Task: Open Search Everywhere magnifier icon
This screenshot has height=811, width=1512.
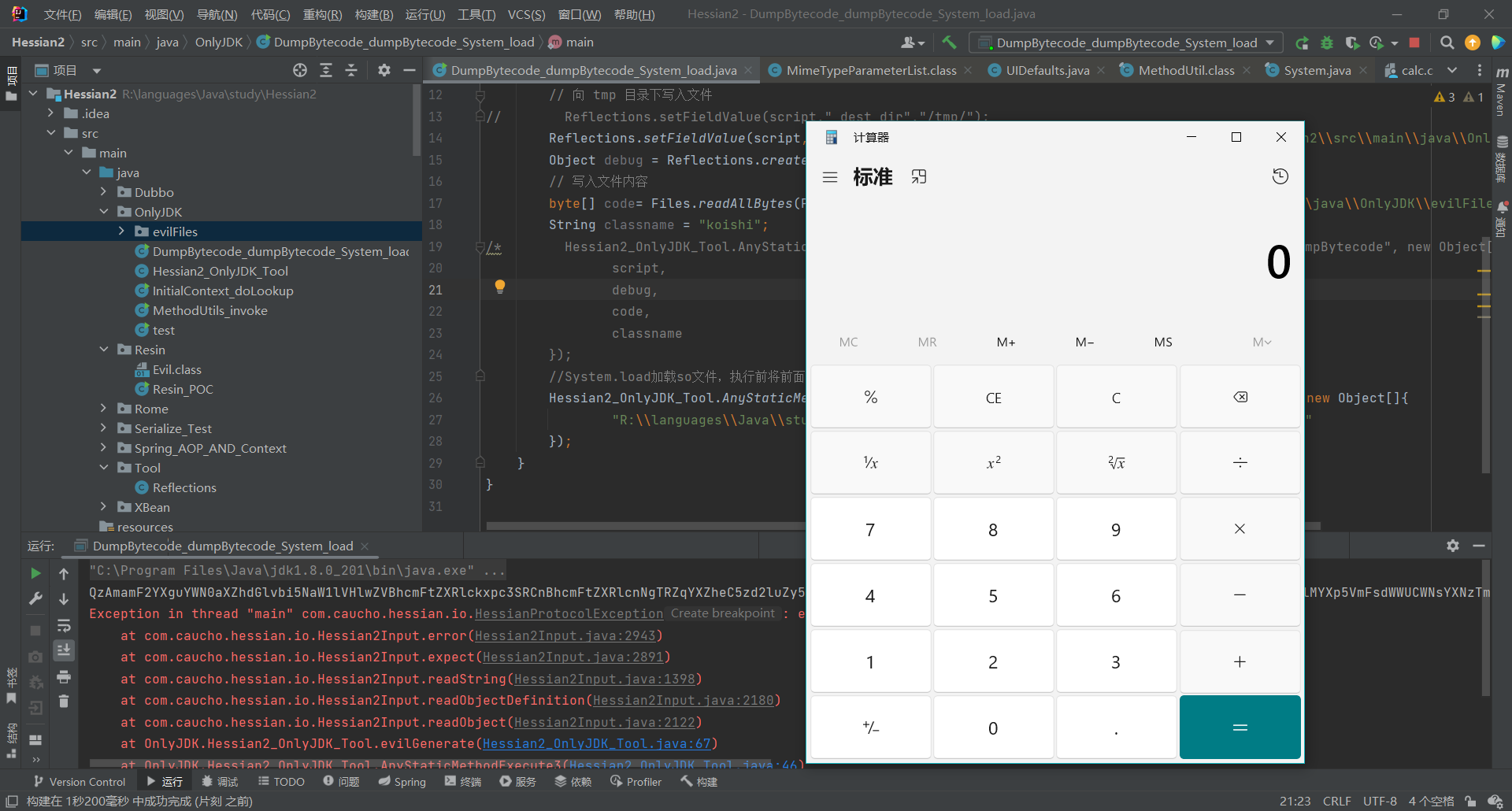Action: point(1447,43)
